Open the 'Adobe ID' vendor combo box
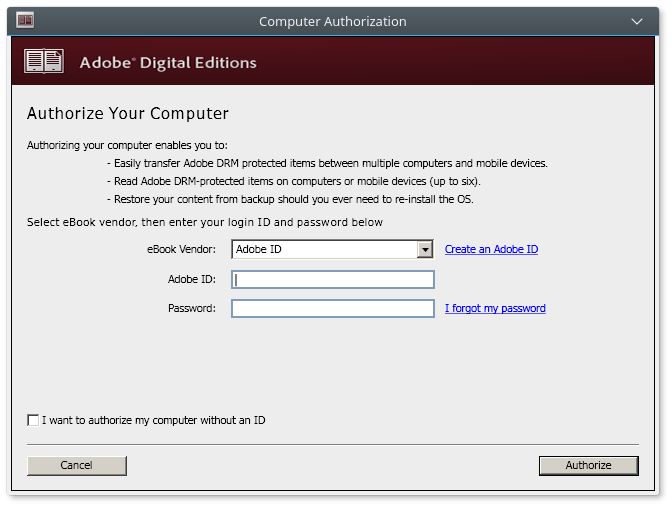The width and height of the screenshot is (672, 508). (324, 250)
